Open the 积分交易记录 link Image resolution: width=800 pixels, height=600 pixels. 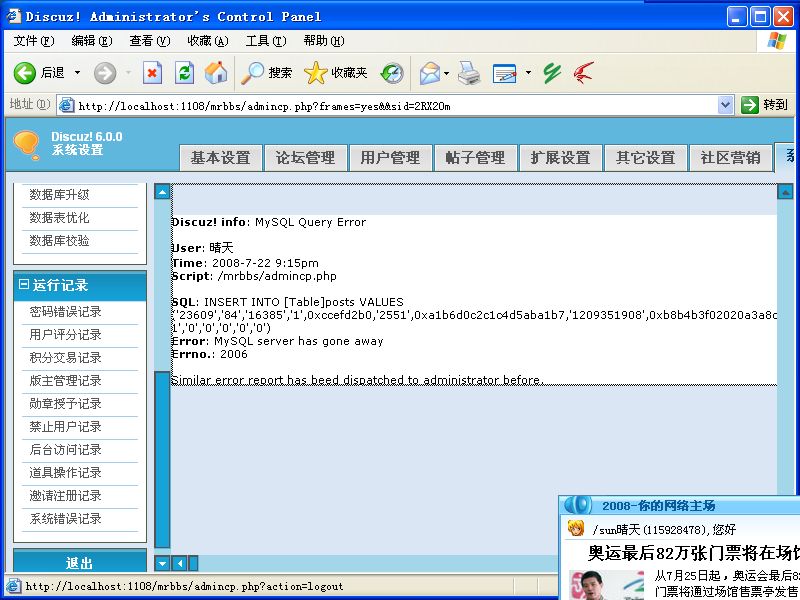point(65,357)
